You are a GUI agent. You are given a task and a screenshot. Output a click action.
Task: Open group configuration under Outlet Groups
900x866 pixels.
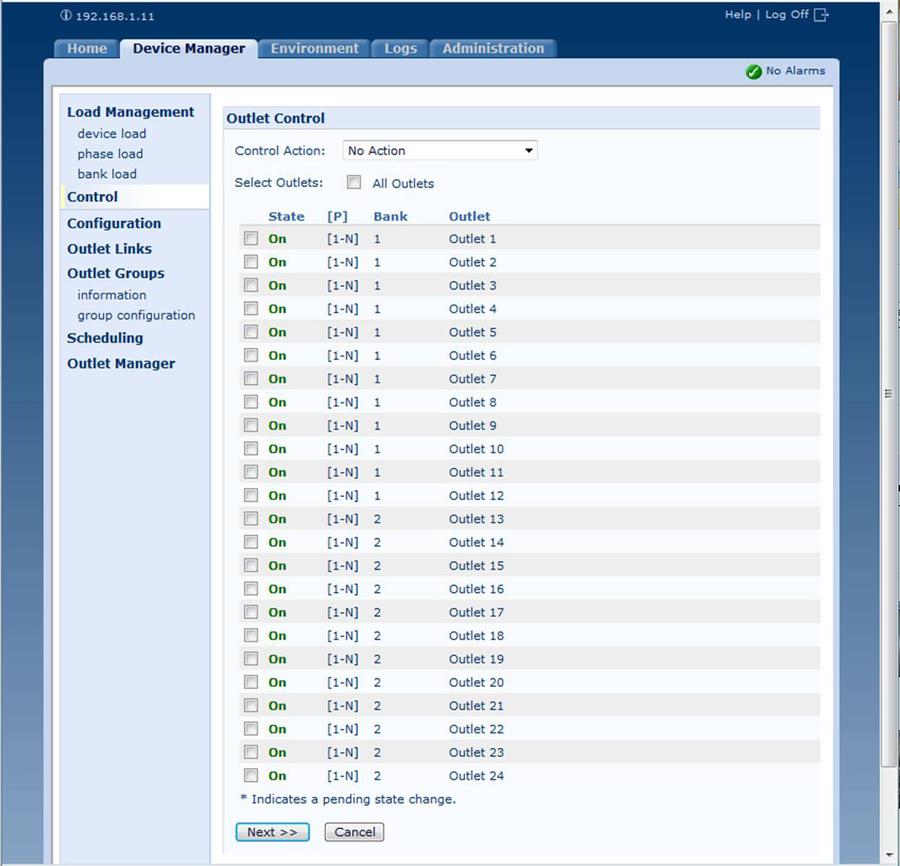coord(136,315)
